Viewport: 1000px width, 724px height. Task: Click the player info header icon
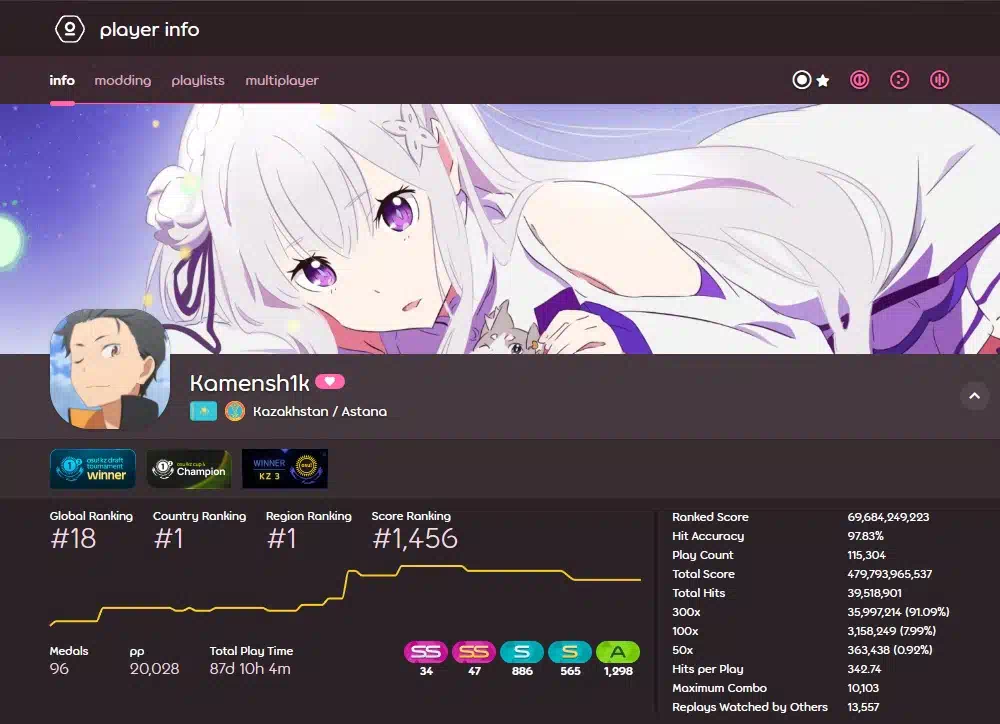click(70, 29)
